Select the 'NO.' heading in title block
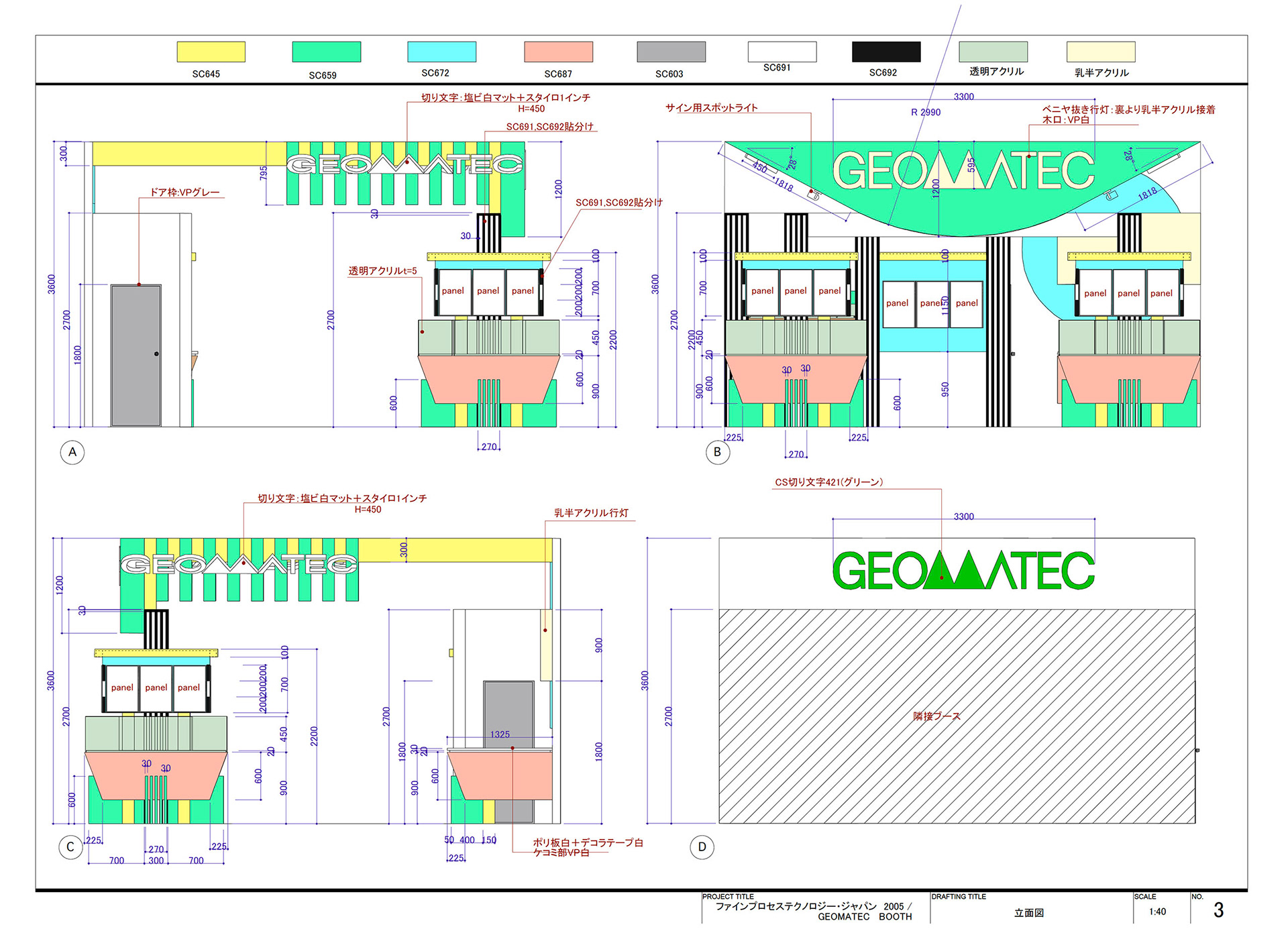This screenshot has height=933, width=1288. click(1197, 897)
